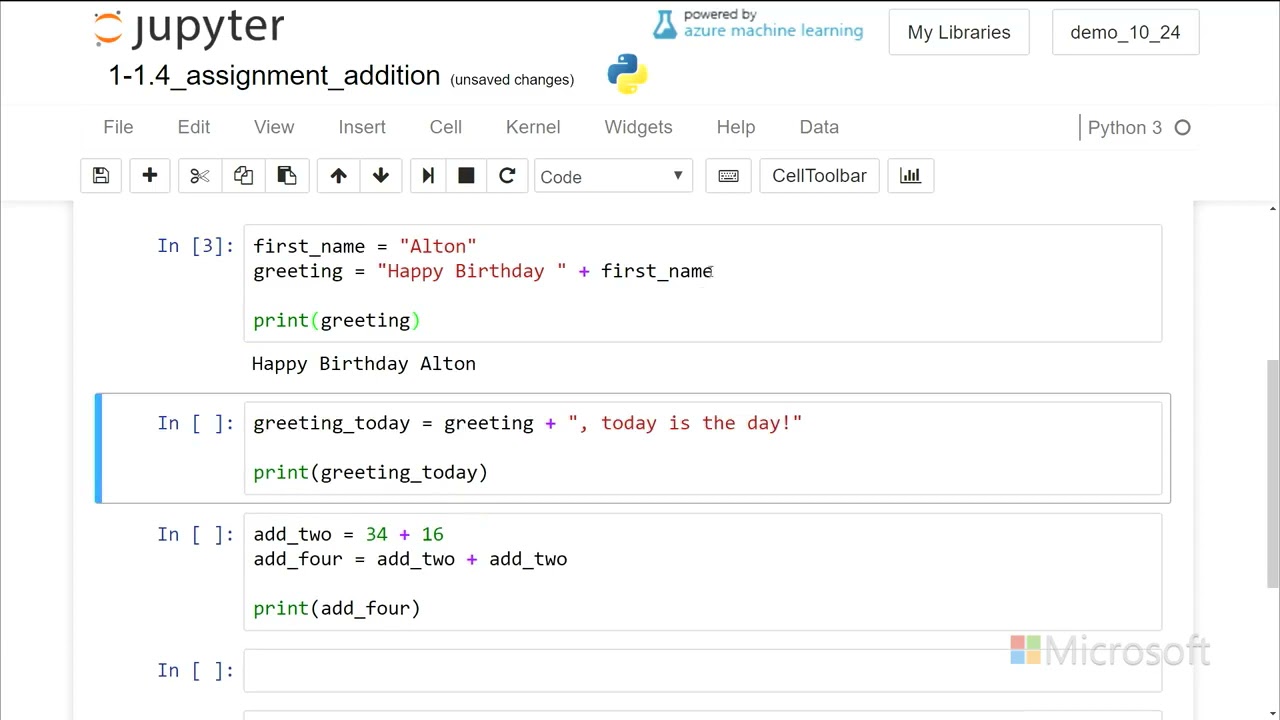Open the Edit menu

pos(194,127)
